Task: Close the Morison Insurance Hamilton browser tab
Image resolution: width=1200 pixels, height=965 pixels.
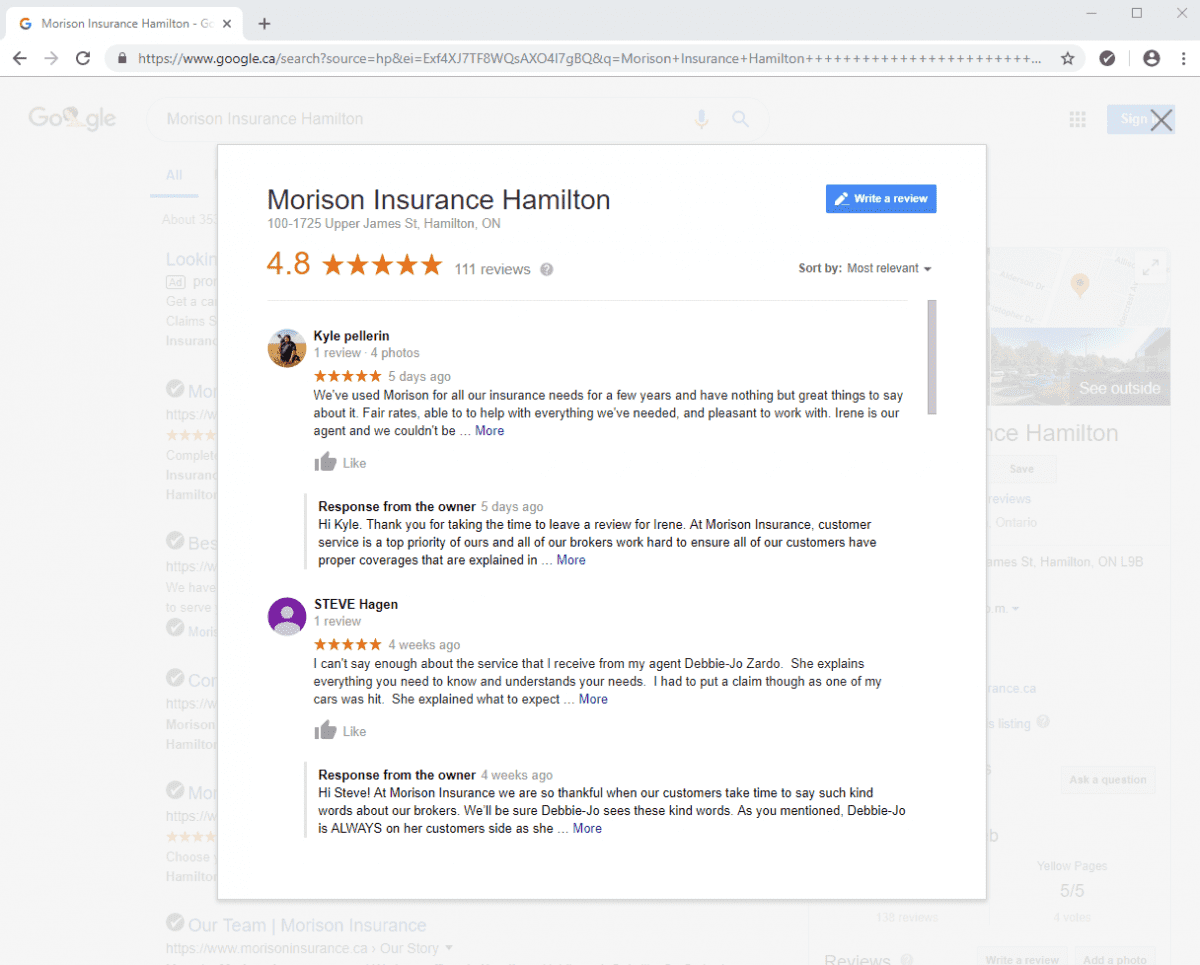Action: [x=228, y=23]
